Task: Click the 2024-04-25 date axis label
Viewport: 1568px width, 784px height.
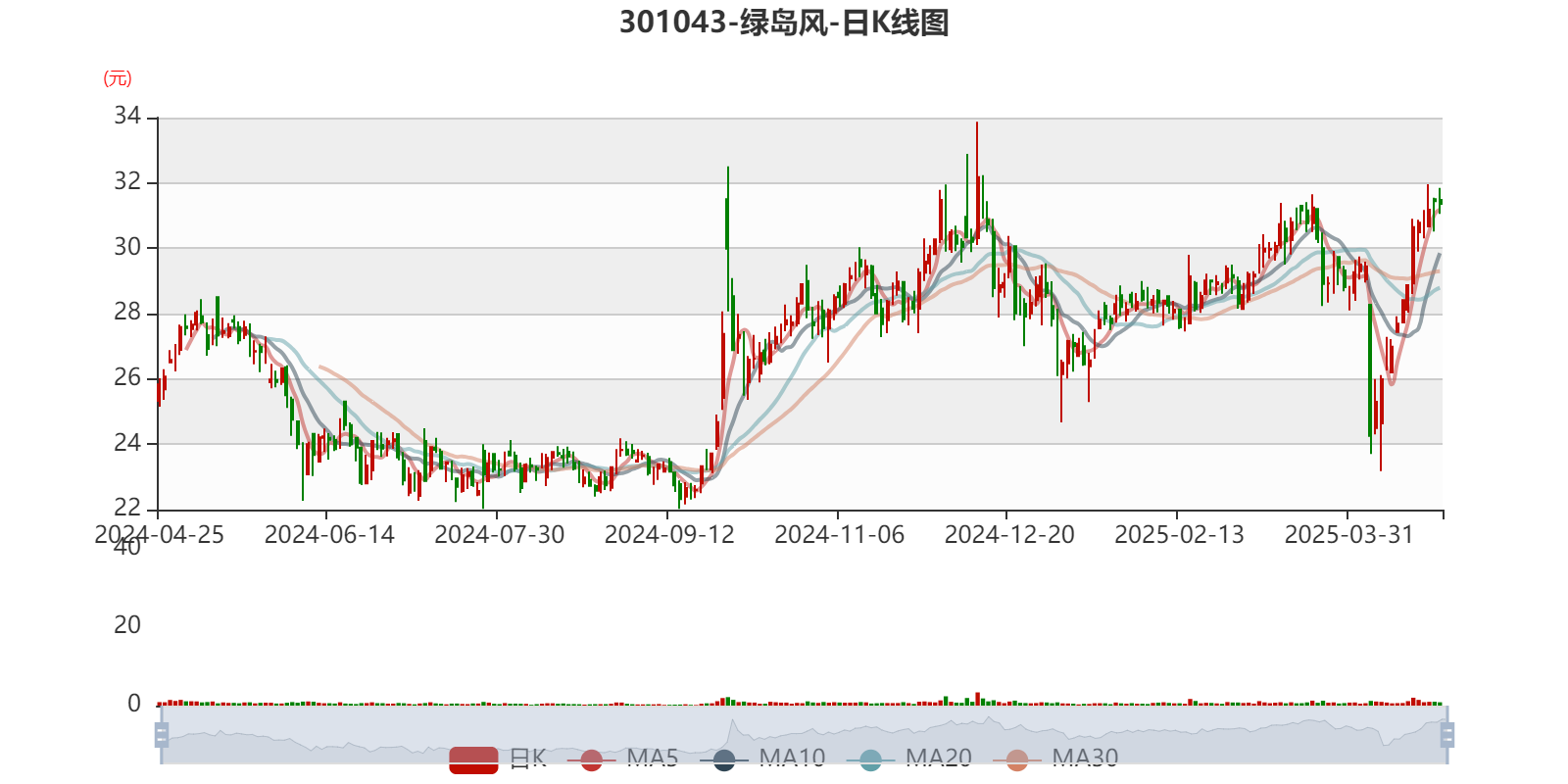Action: click(159, 535)
